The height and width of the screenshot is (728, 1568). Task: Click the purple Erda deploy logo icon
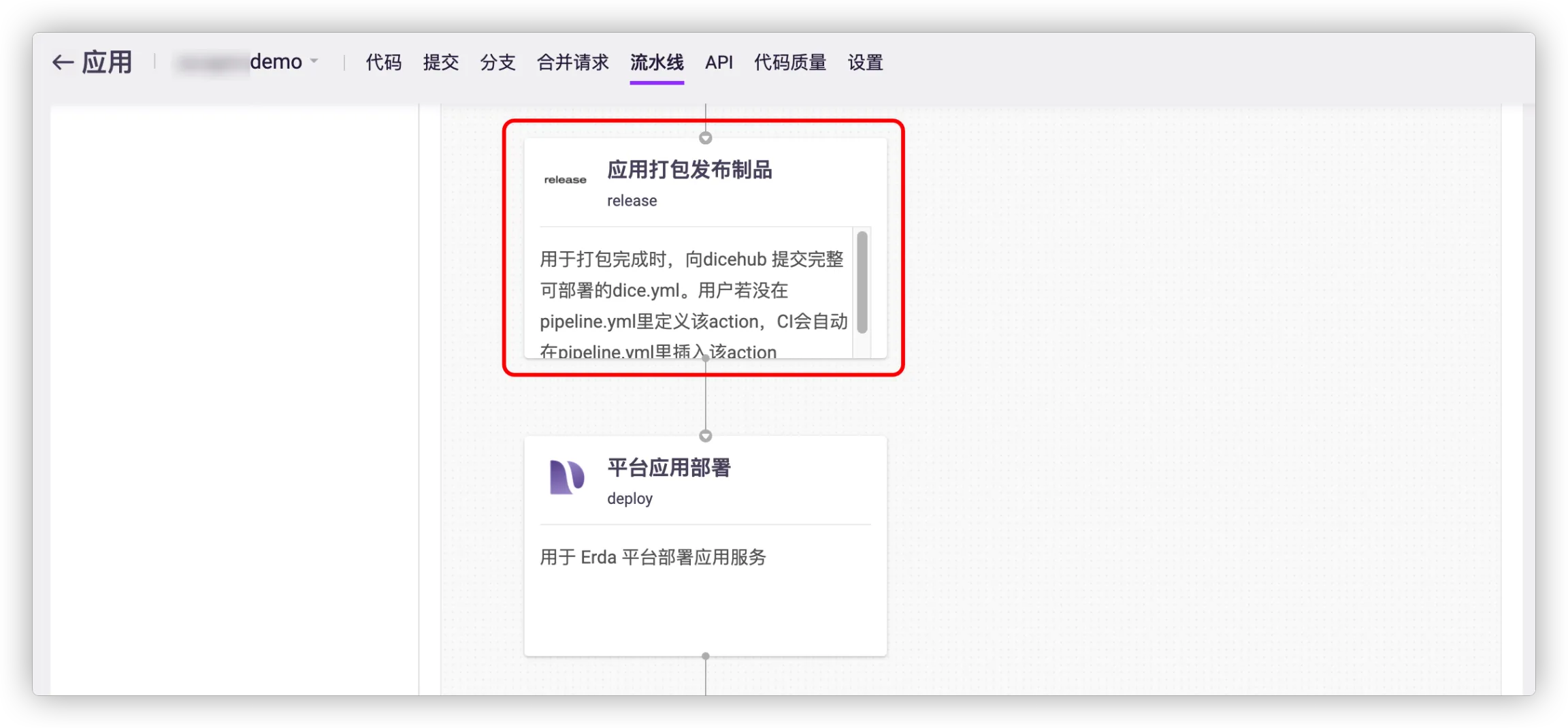coord(566,477)
